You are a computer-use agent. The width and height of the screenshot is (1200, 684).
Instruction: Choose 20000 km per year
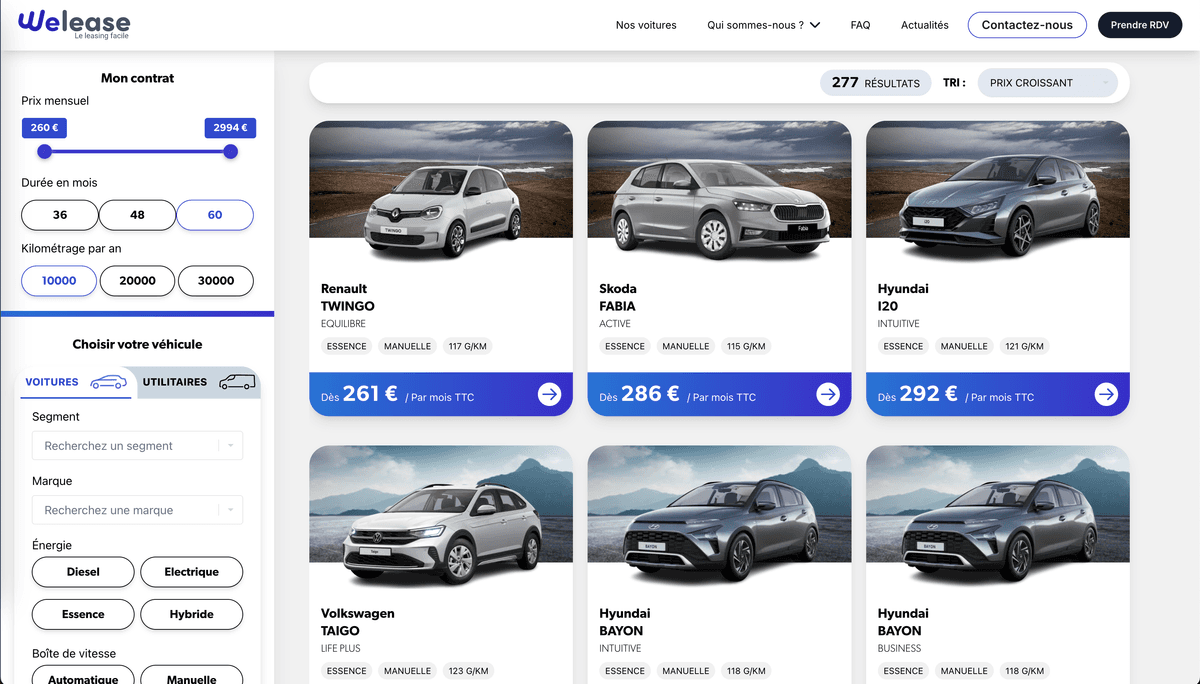click(x=137, y=281)
